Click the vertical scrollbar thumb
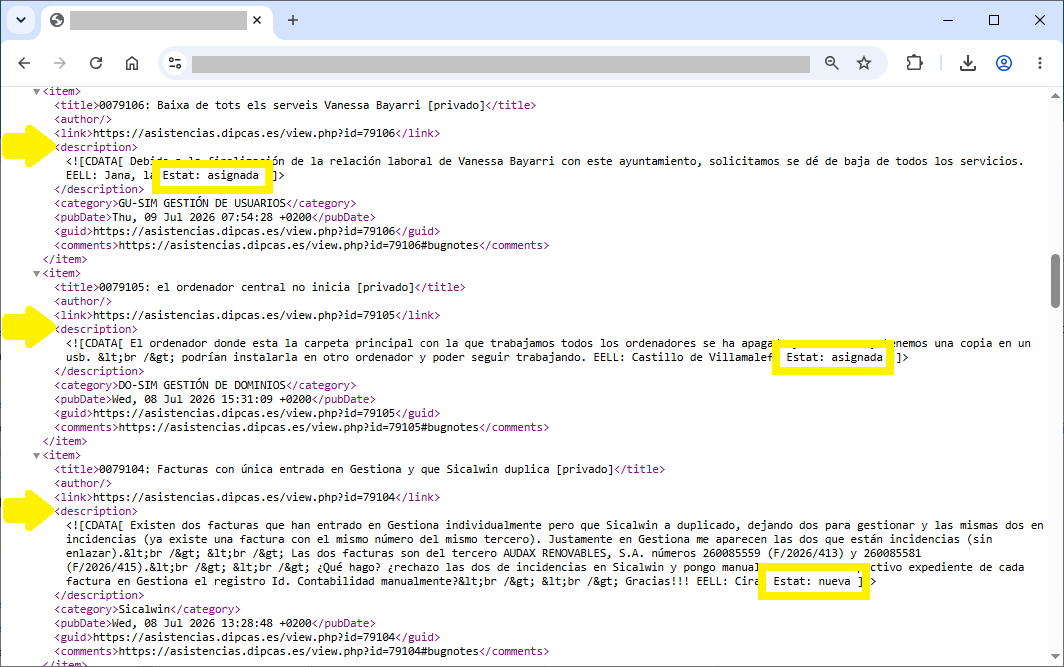Screen dimensions: 1064x667 point(1055,280)
